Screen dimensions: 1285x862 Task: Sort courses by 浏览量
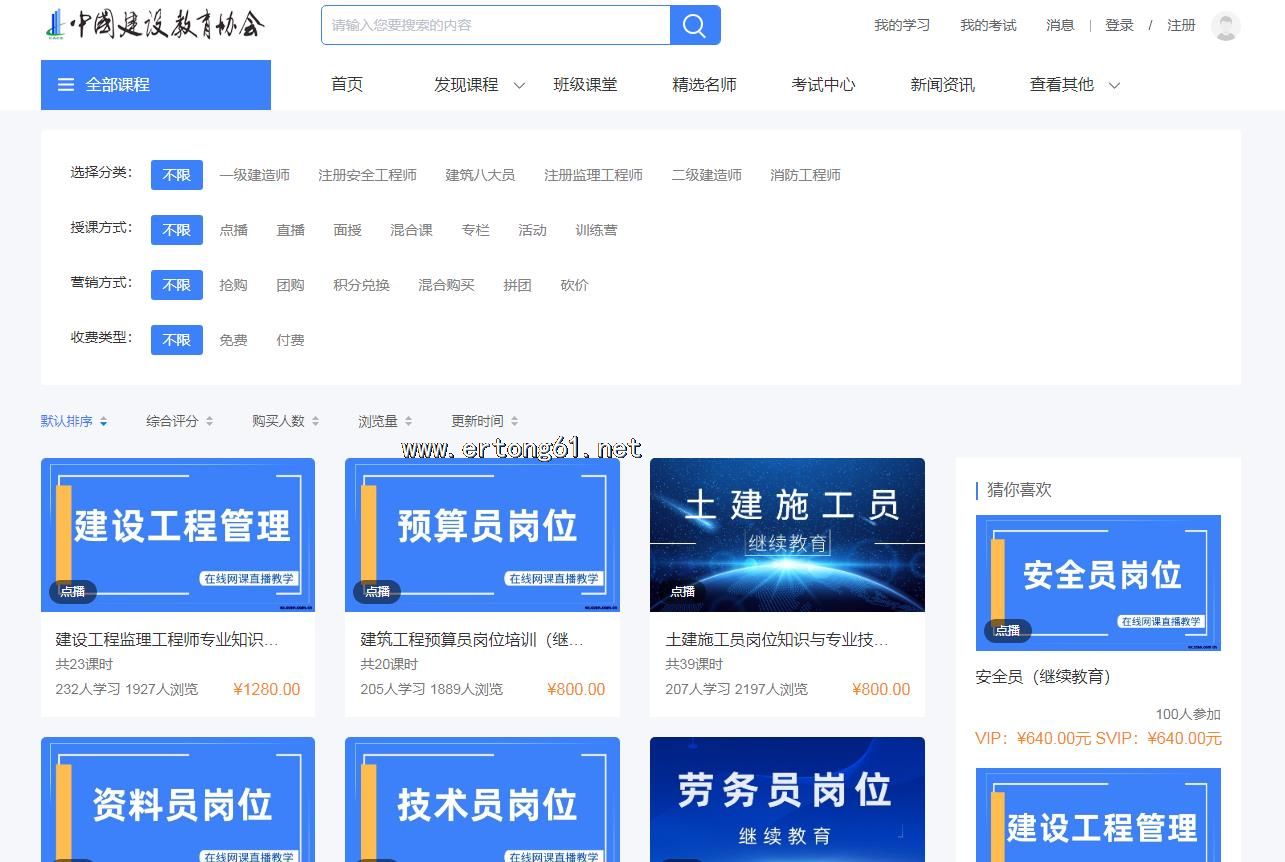[385, 422]
